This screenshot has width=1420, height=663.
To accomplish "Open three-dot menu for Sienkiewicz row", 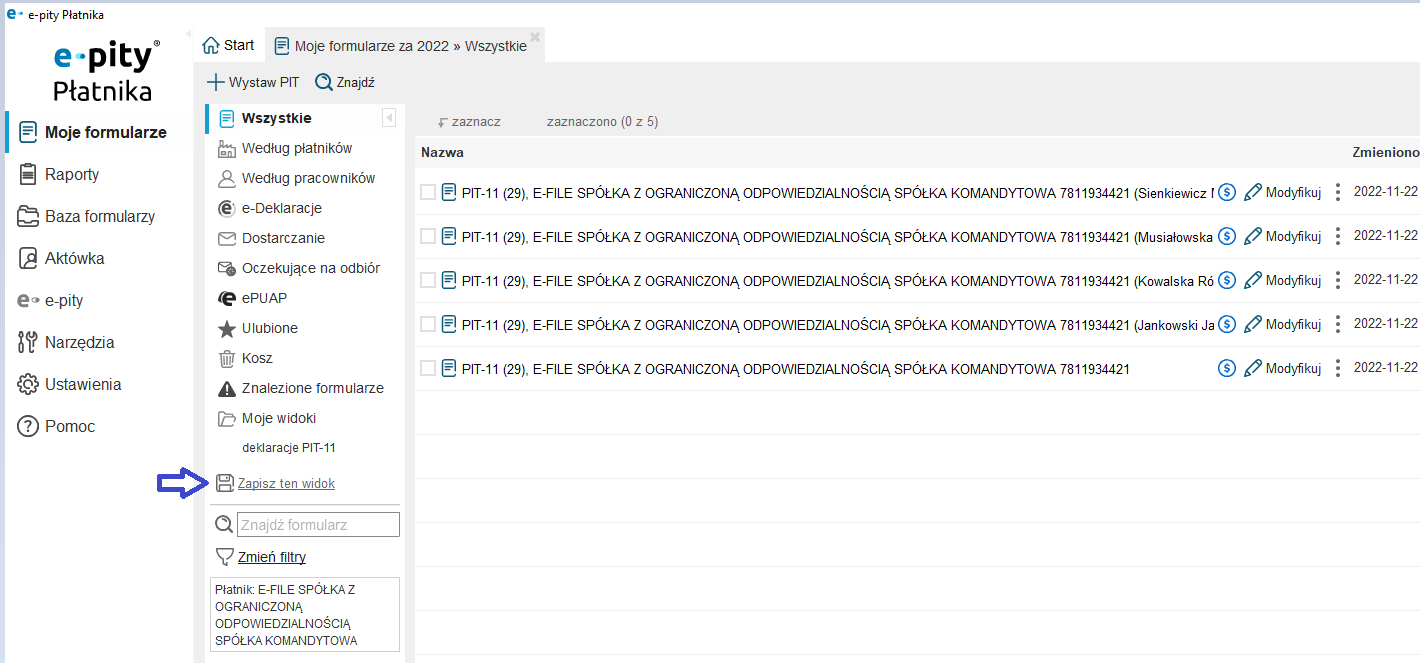I will coord(1338,193).
